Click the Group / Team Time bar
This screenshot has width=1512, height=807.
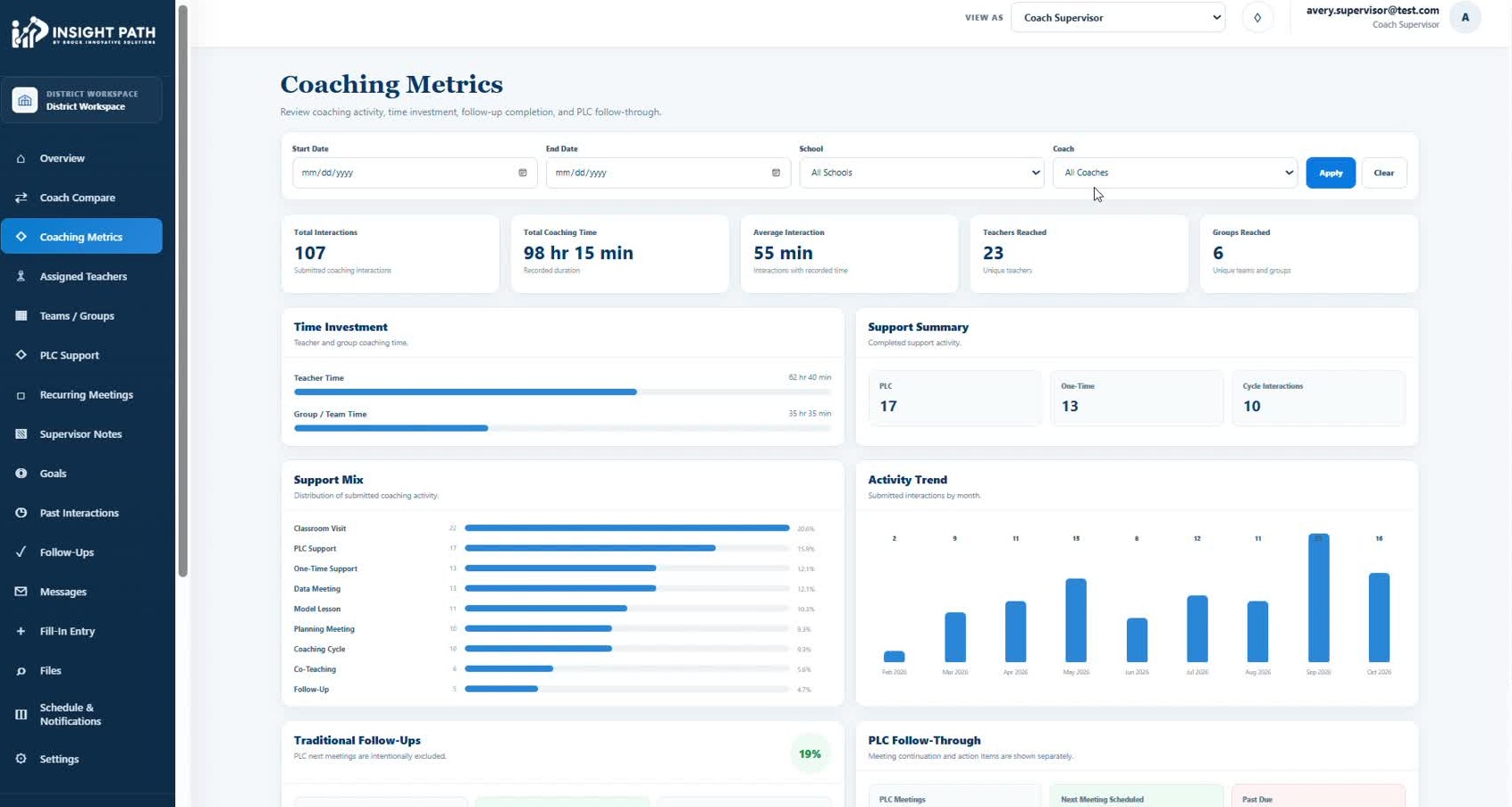[x=562, y=428]
